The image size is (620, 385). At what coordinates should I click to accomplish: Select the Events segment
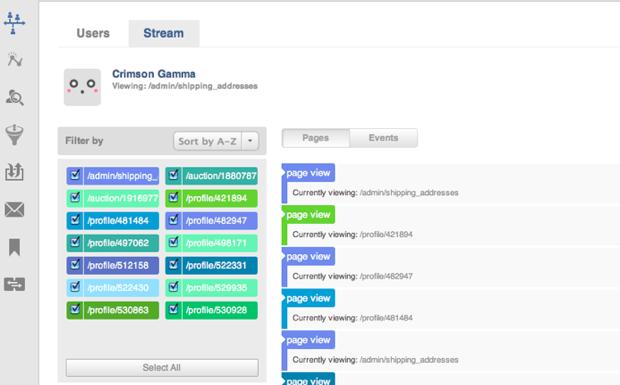(x=384, y=138)
